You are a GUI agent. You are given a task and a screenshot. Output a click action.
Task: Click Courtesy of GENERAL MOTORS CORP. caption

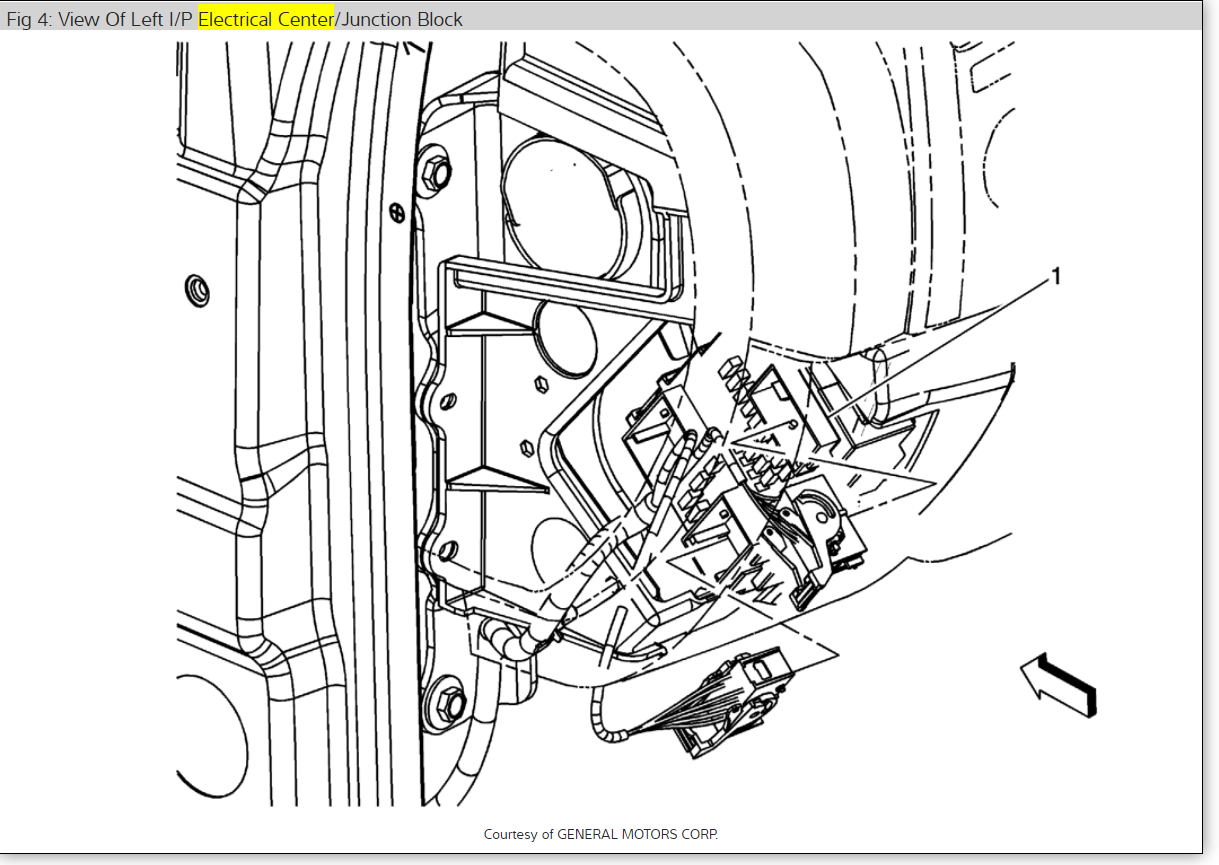(601, 833)
